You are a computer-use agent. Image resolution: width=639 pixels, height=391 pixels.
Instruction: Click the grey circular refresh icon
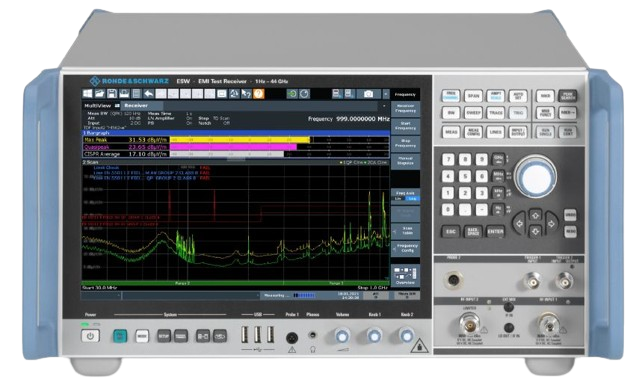coord(304,94)
